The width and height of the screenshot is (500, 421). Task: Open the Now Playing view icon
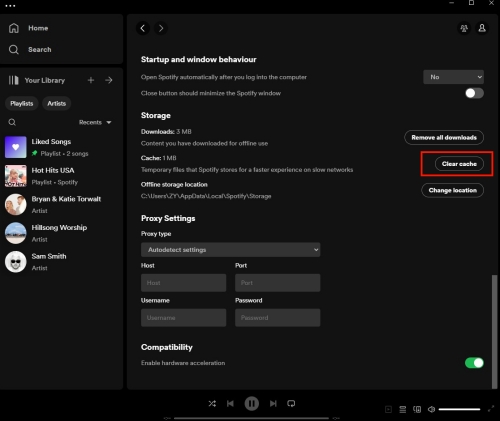[388, 409]
